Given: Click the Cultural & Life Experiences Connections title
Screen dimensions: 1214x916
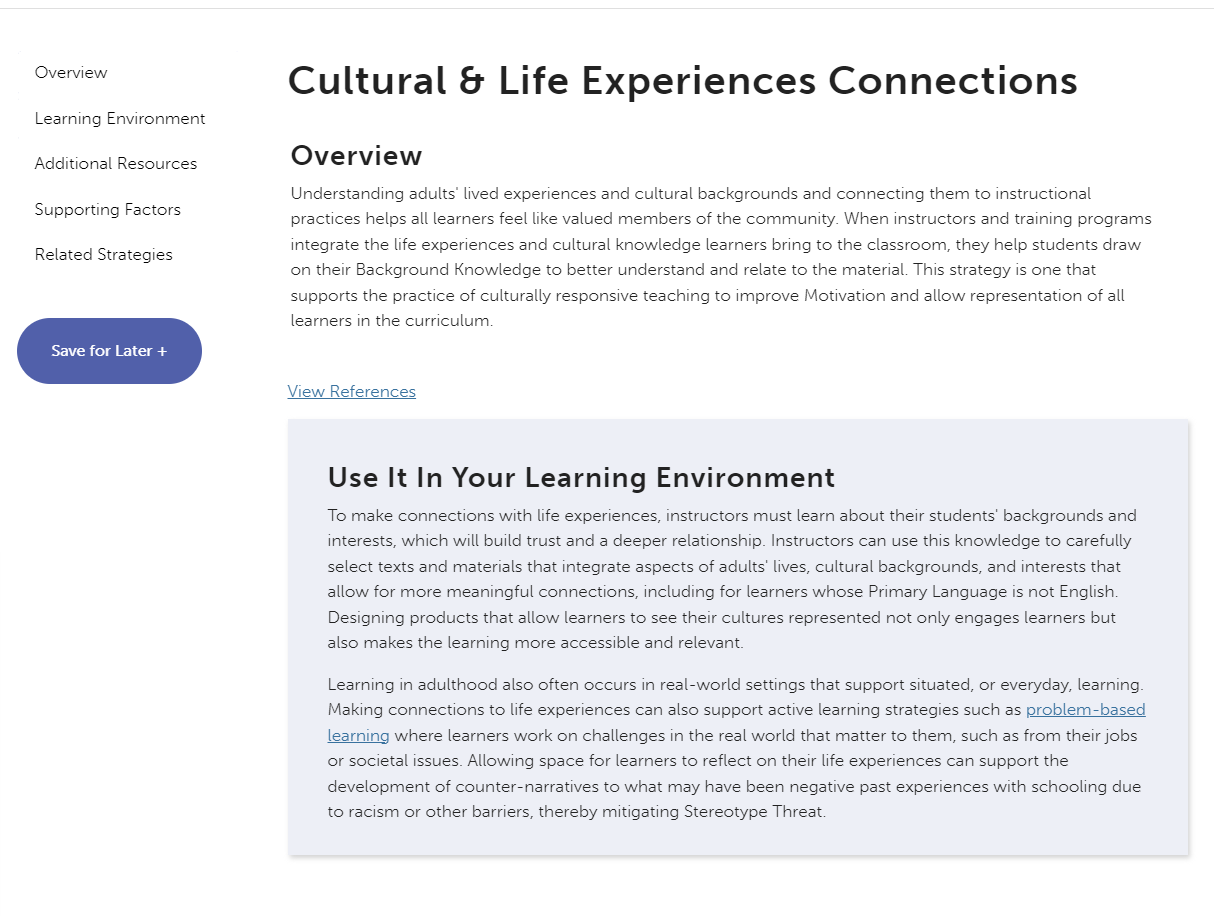Looking at the screenshot, I should pyautogui.click(x=682, y=81).
